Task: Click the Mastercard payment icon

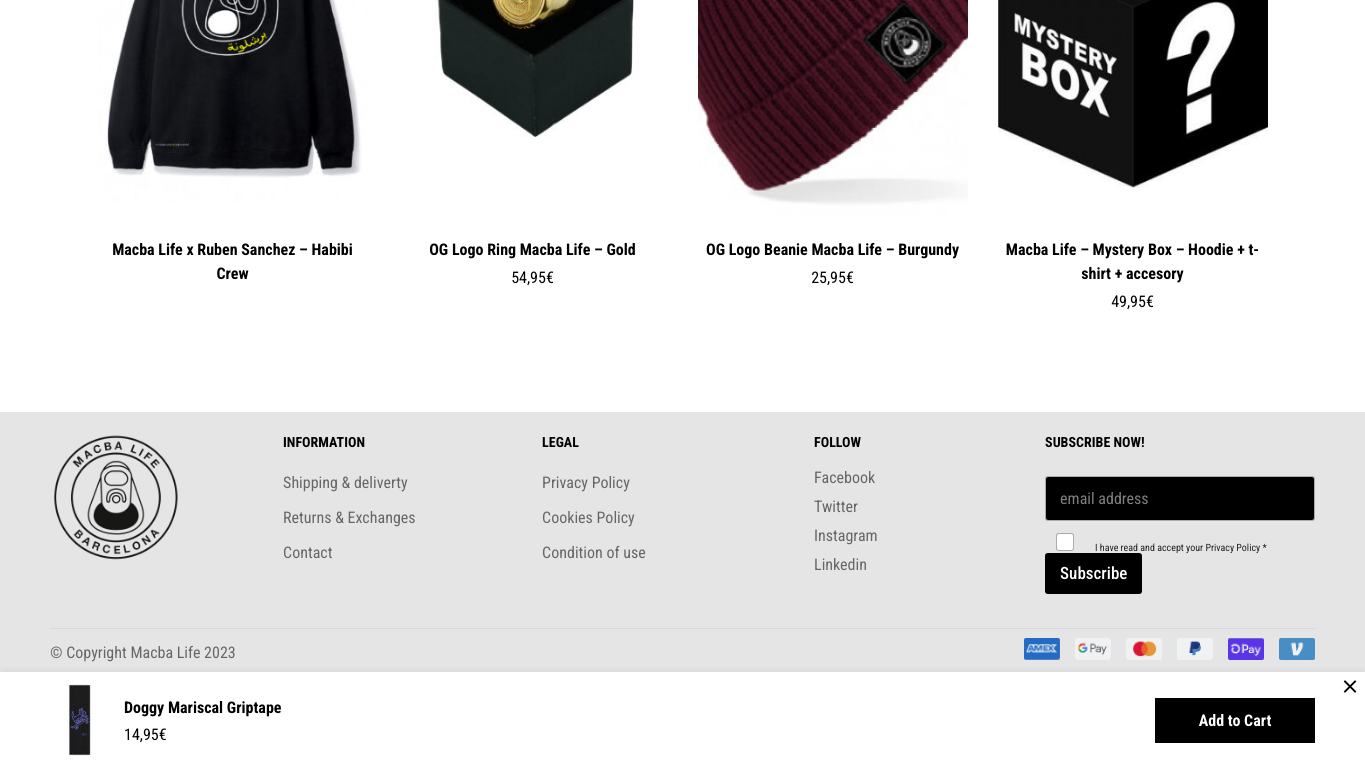Action: [1143, 649]
